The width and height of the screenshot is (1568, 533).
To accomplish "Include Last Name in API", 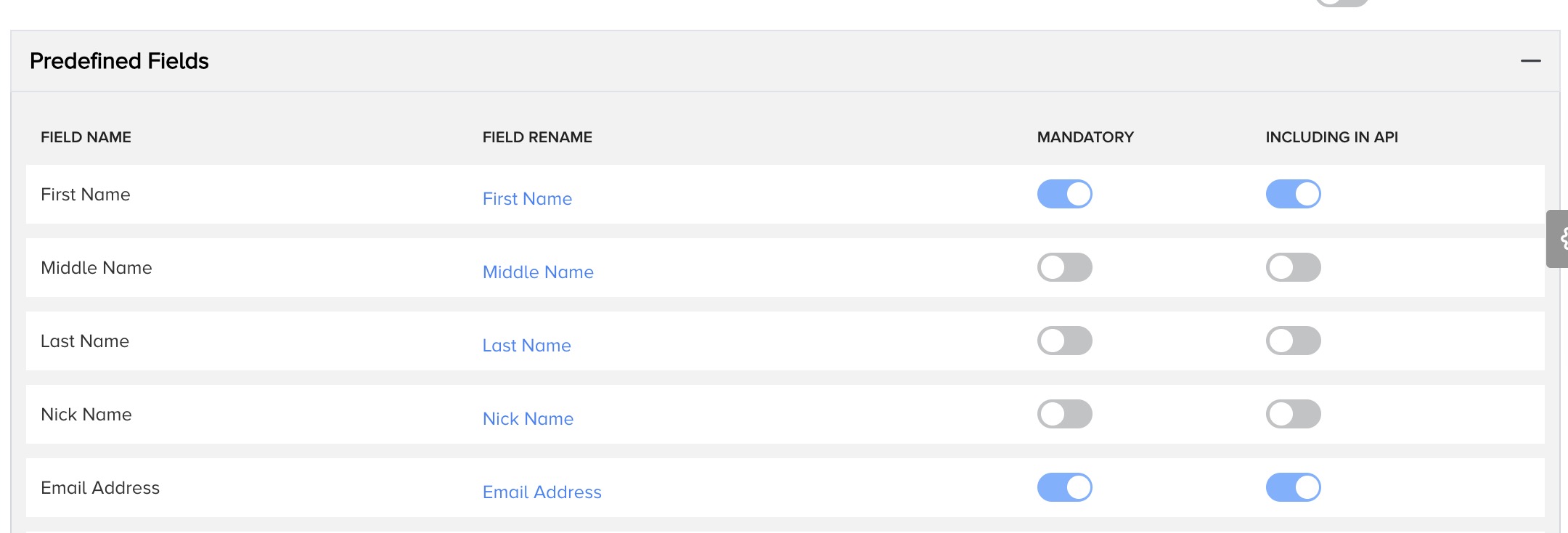I will pos(1293,341).
